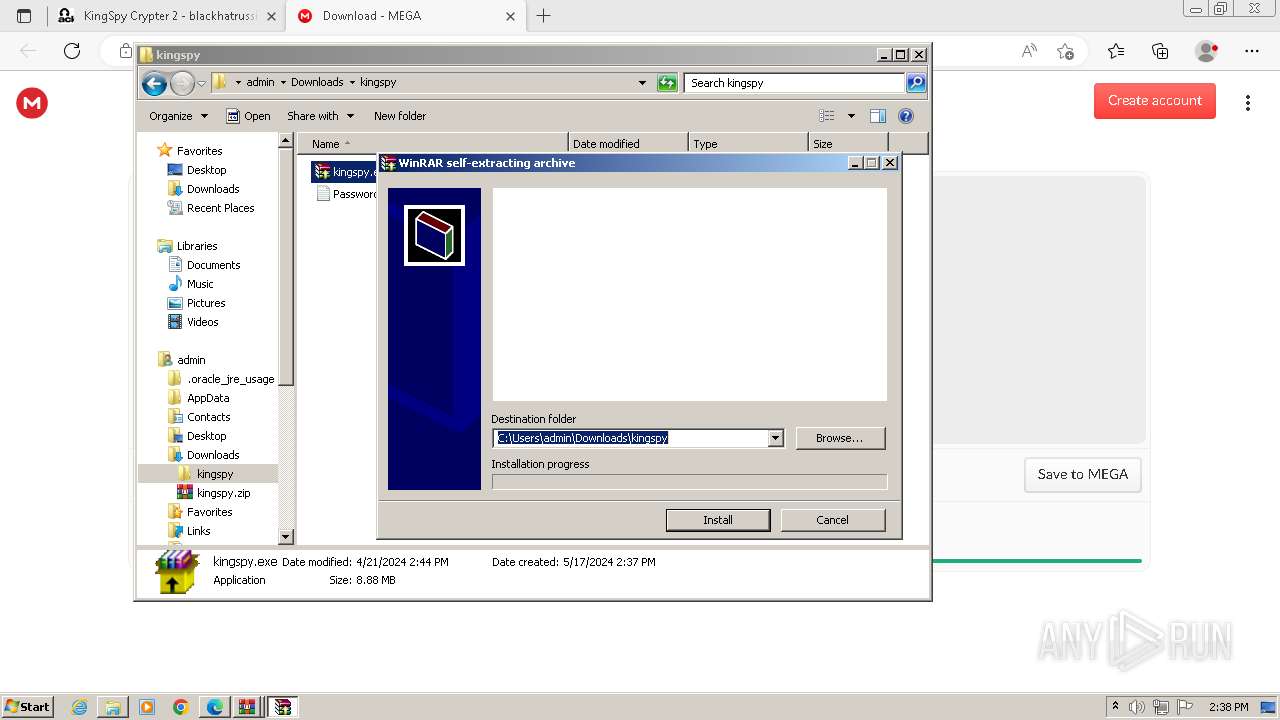Sort by the Type column header

(748, 144)
